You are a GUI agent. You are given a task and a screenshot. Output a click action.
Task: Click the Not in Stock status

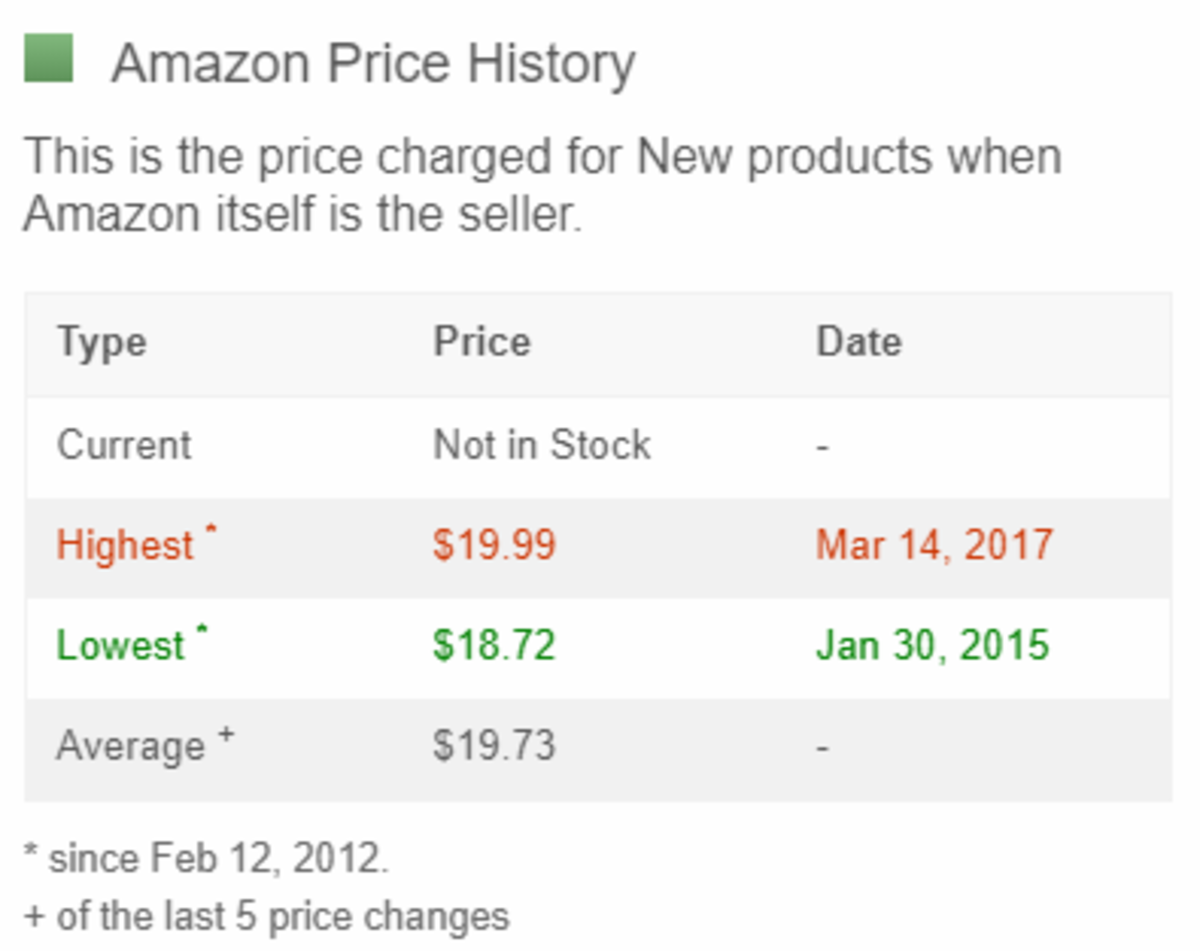(541, 445)
